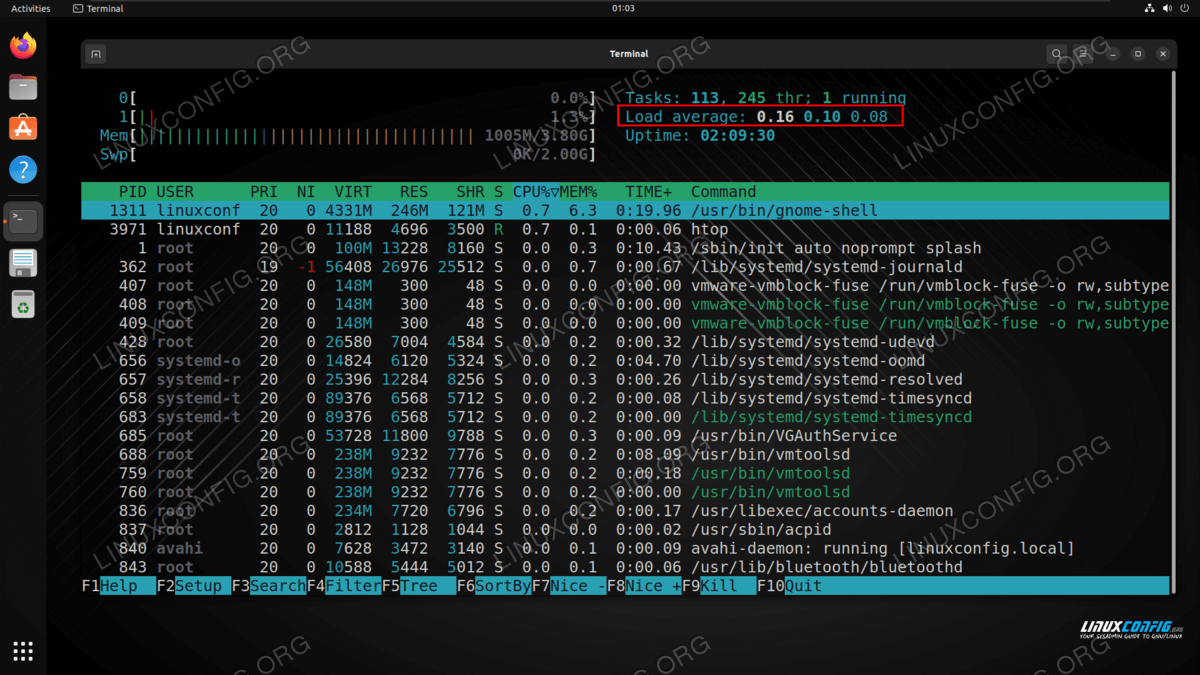Select the htop process row
The height and width of the screenshot is (675, 1200).
(625, 230)
